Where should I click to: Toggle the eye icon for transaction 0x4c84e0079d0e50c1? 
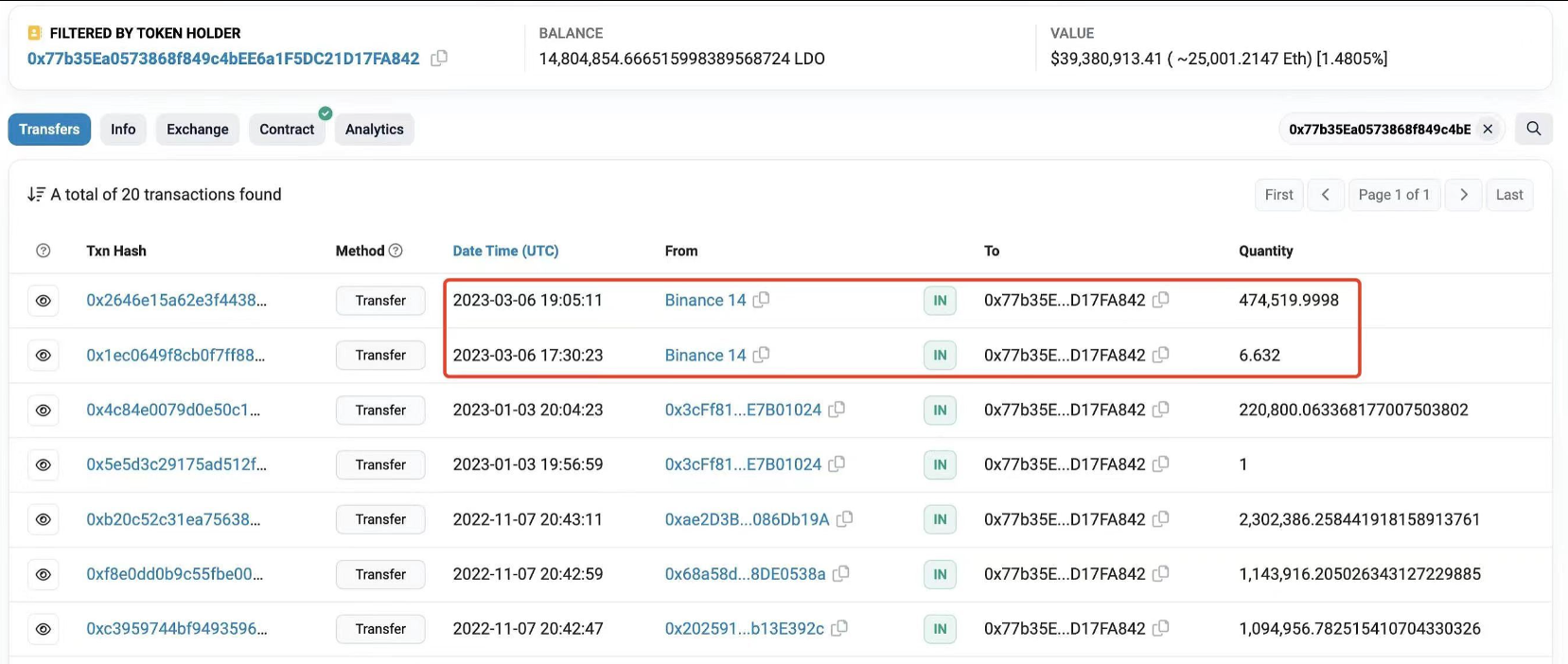44,411
